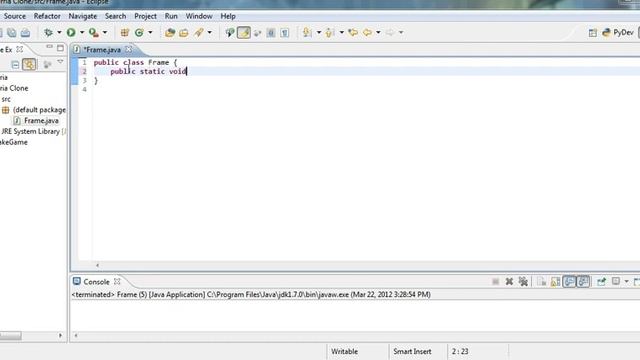This screenshot has width=640, height=360.
Task: Click Remove All Terminated Launches icon
Action: [523, 282]
